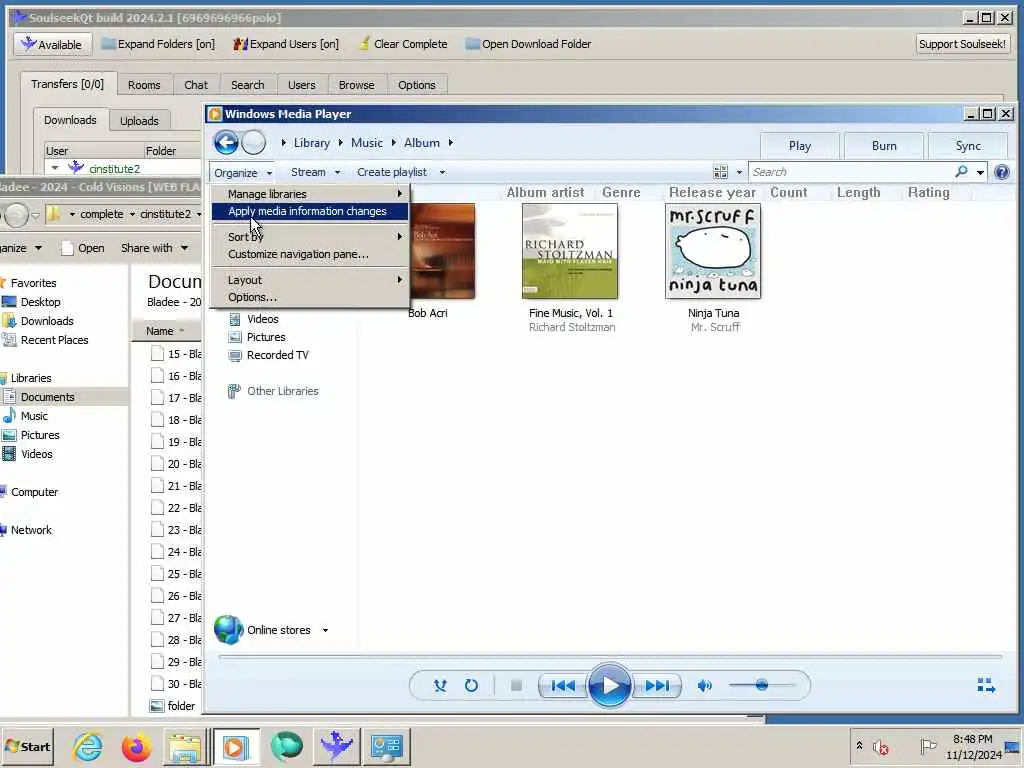This screenshot has height=768, width=1024.
Task: Switch to the Sync tab
Action: pos(968,146)
